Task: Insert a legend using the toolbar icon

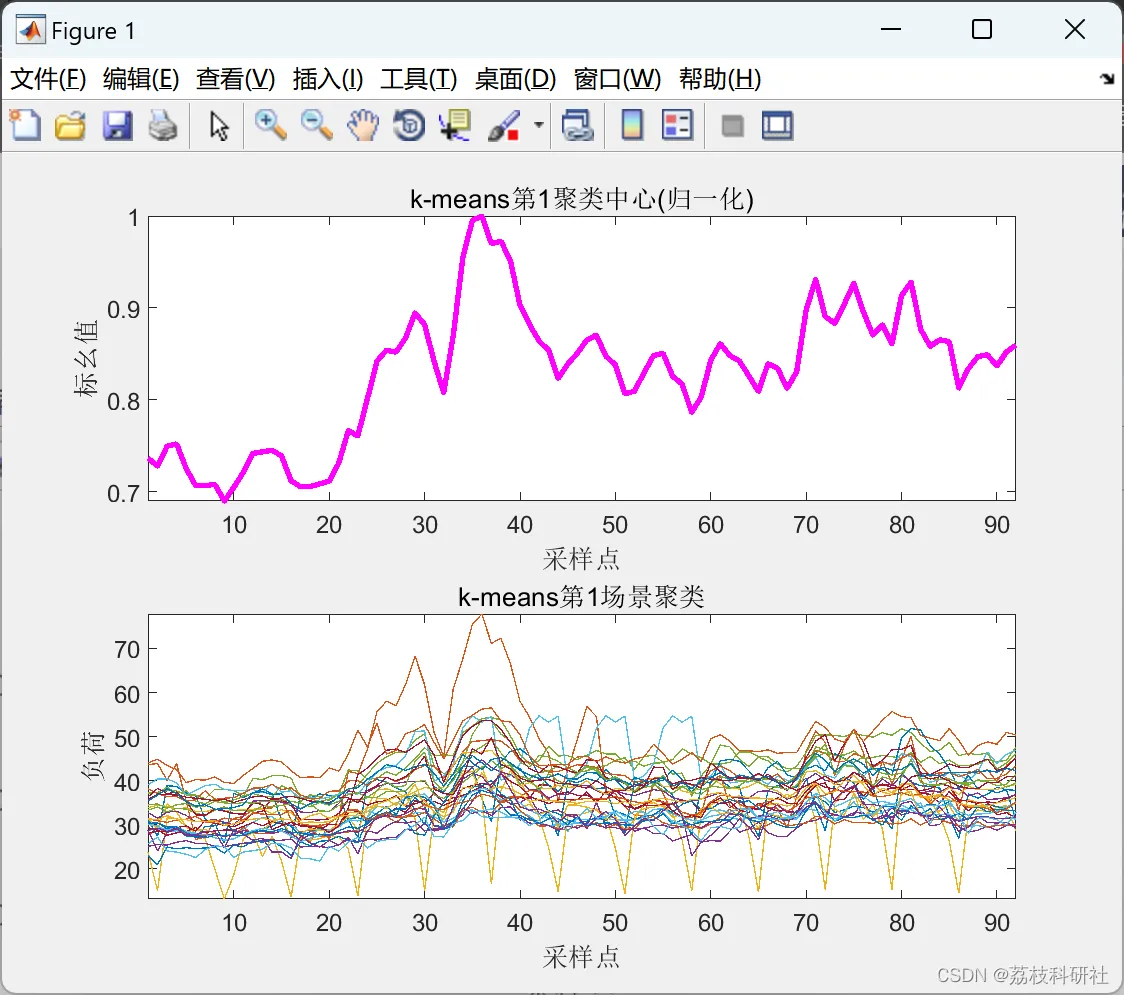Action: point(677,125)
